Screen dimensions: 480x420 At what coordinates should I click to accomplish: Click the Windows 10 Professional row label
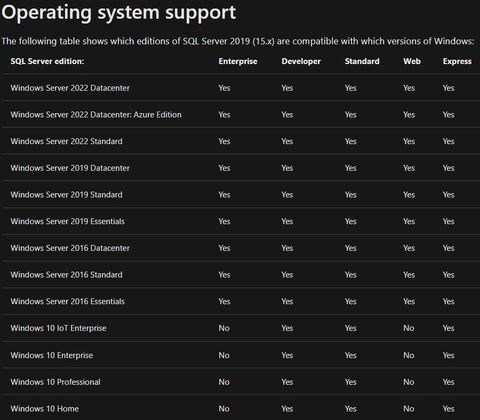(55, 382)
